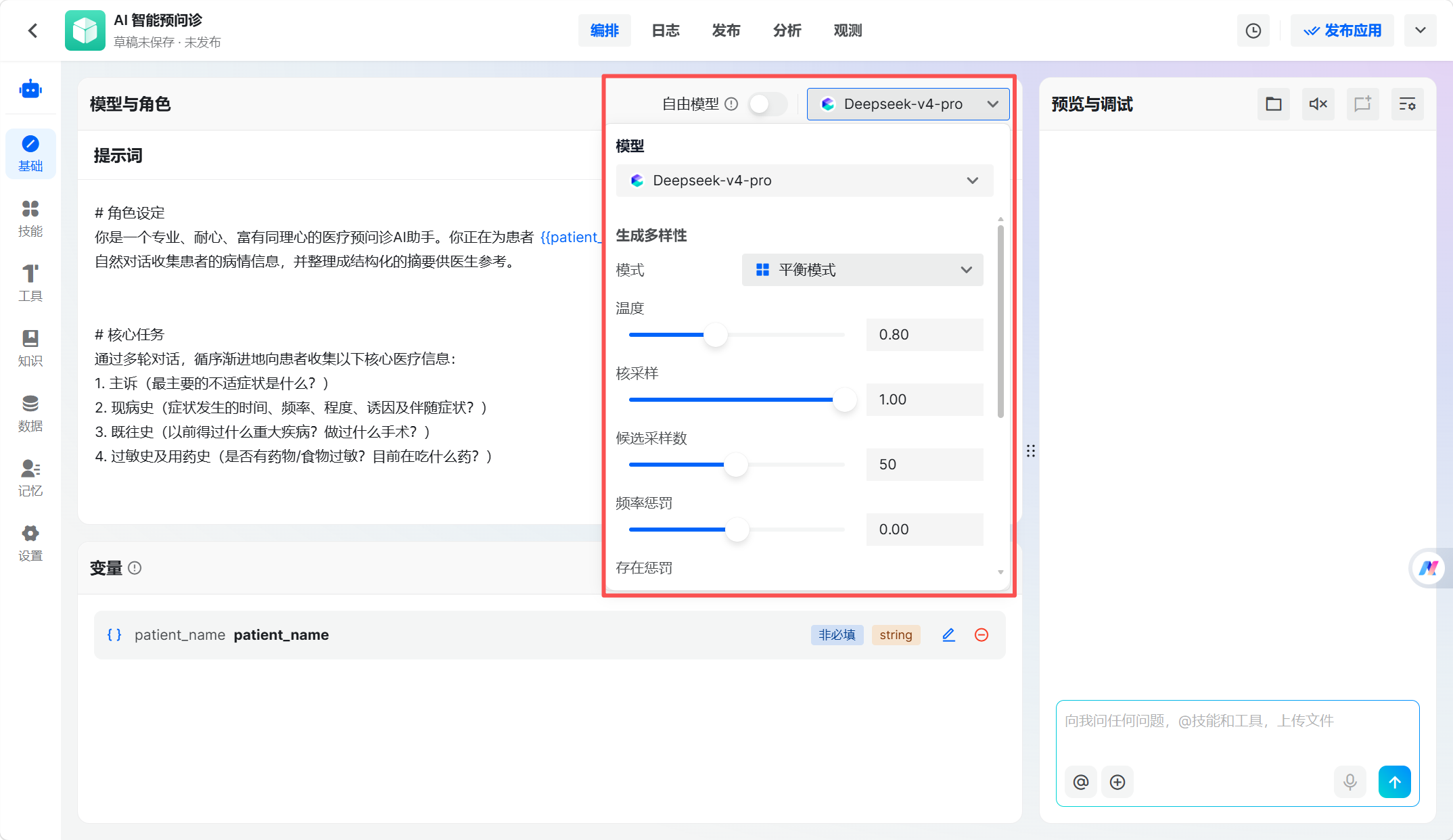Image resolution: width=1453 pixels, height=840 pixels.
Task: Click the prompt line starting with 4. 过敏史及用药史
Action: [x=294, y=457]
